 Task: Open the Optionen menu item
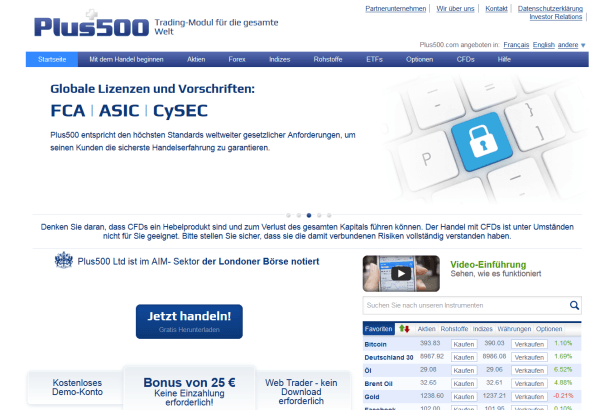click(x=419, y=59)
